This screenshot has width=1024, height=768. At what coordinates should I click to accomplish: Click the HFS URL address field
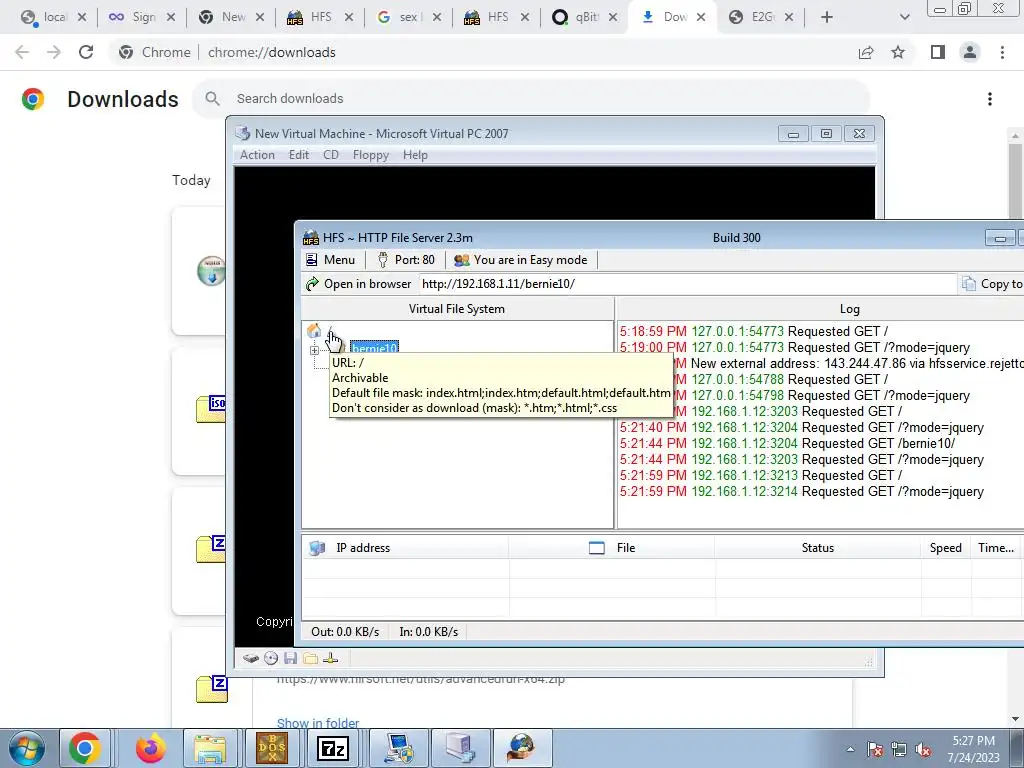click(686, 284)
